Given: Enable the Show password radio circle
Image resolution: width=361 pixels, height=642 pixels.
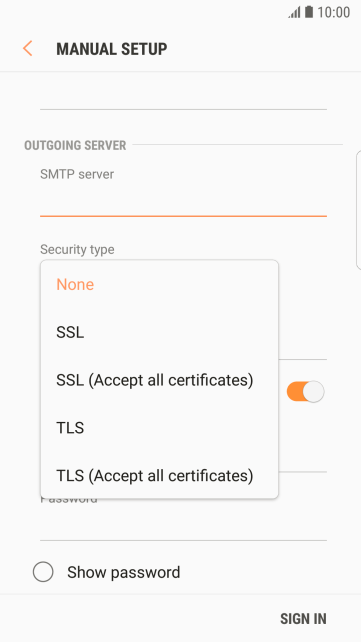Looking at the screenshot, I should (x=43, y=572).
